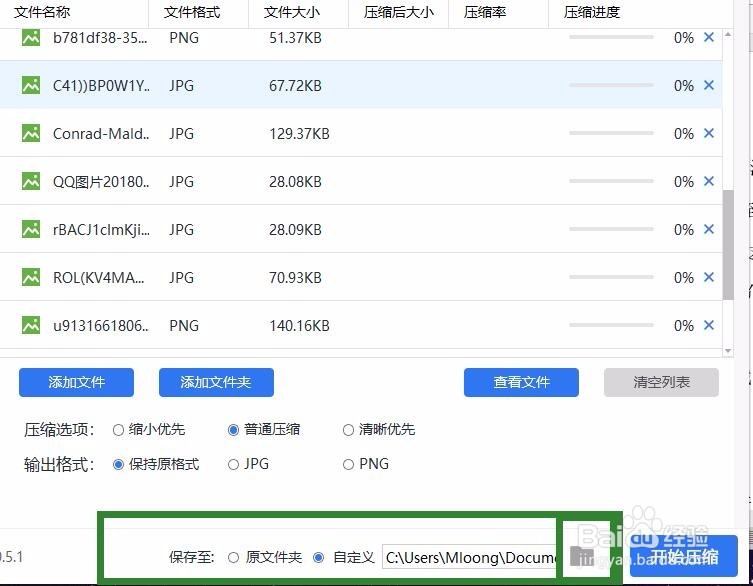Click 清空列表 button
The width and height of the screenshot is (753, 586).
point(661,382)
